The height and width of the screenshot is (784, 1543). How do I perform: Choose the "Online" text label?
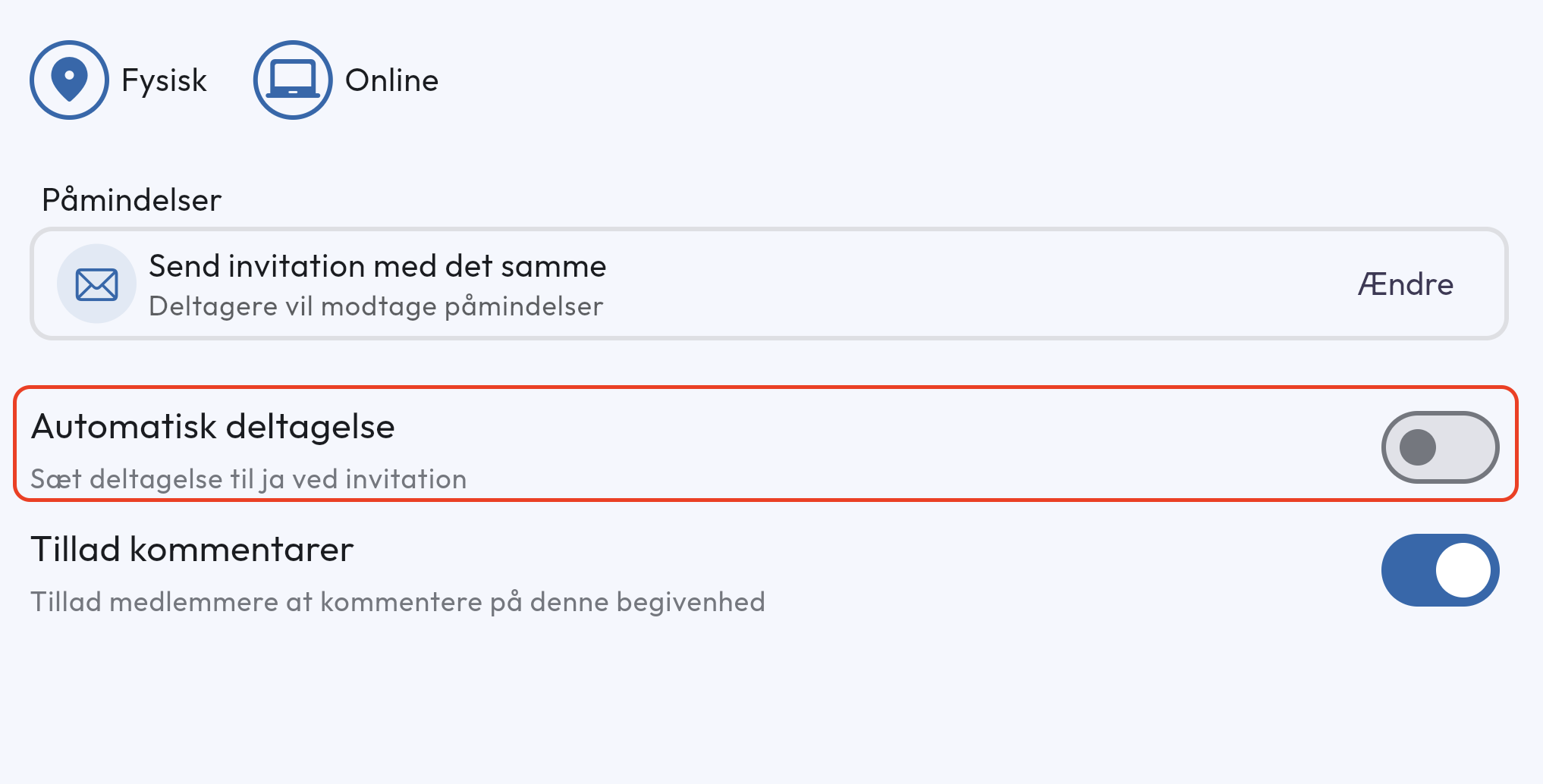click(391, 80)
